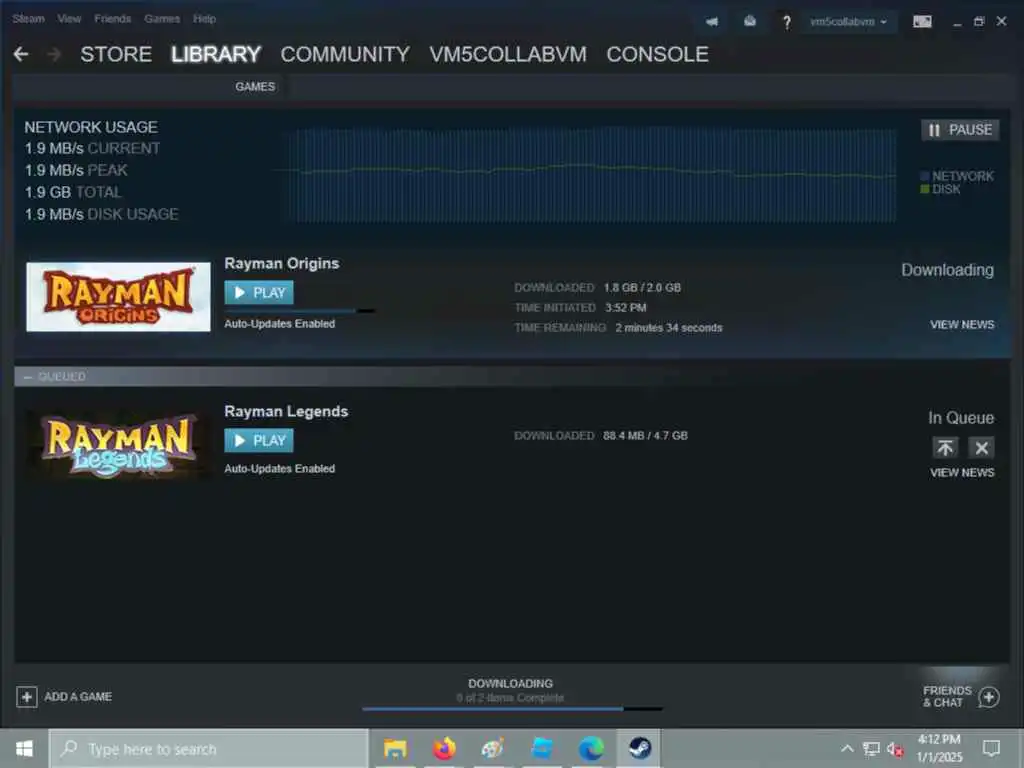1024x768 pixels.
Task: Open the notification center icon
Action: click(991, 748)
